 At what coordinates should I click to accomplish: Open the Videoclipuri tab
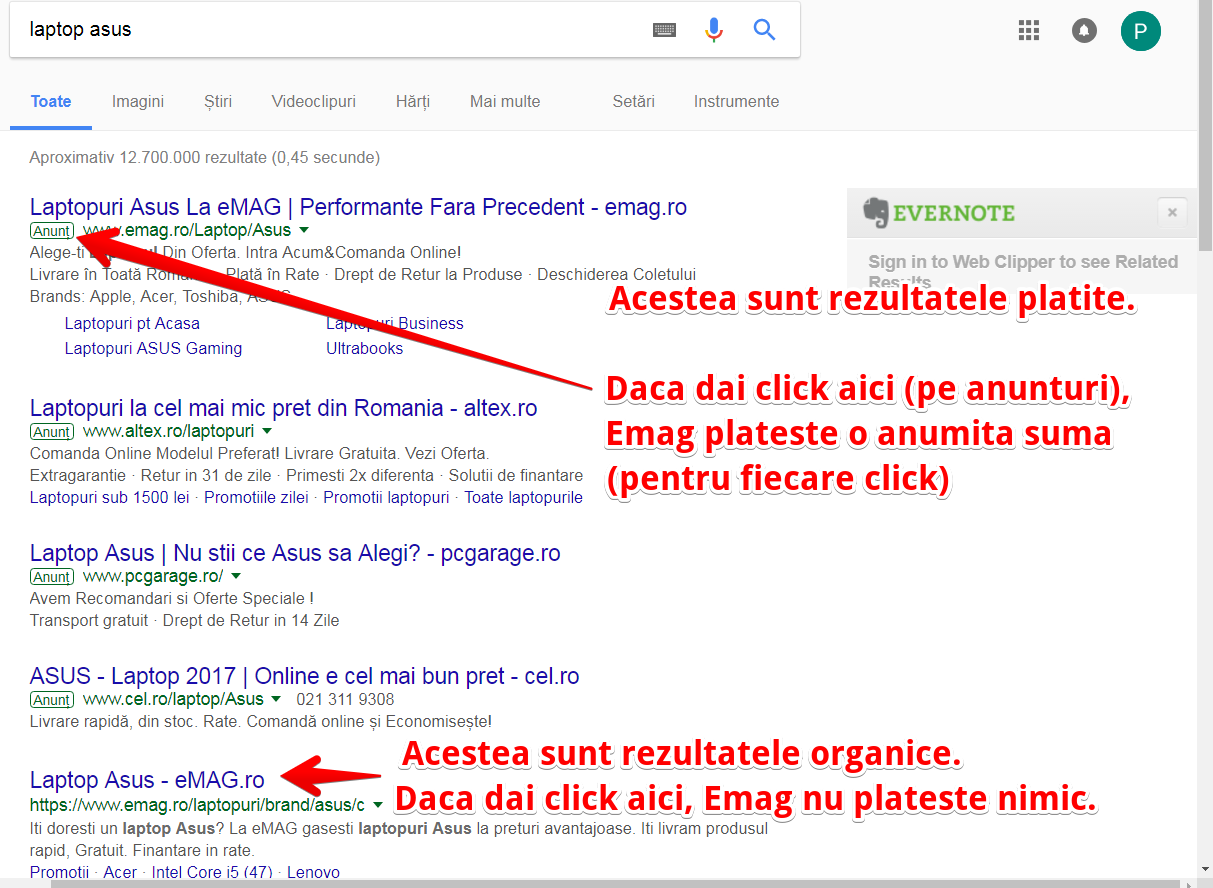point(314,102)
